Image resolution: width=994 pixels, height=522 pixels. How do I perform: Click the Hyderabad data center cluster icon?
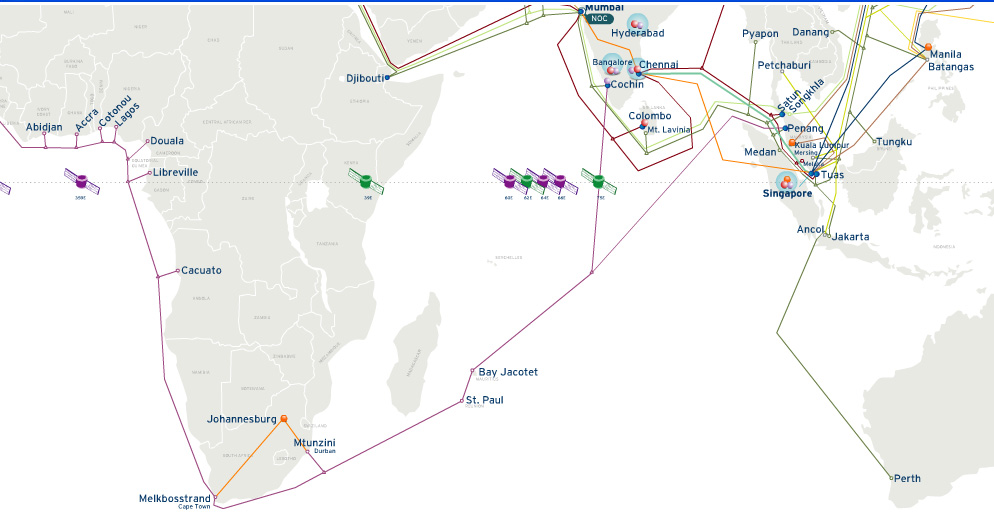tap(636, 24)
